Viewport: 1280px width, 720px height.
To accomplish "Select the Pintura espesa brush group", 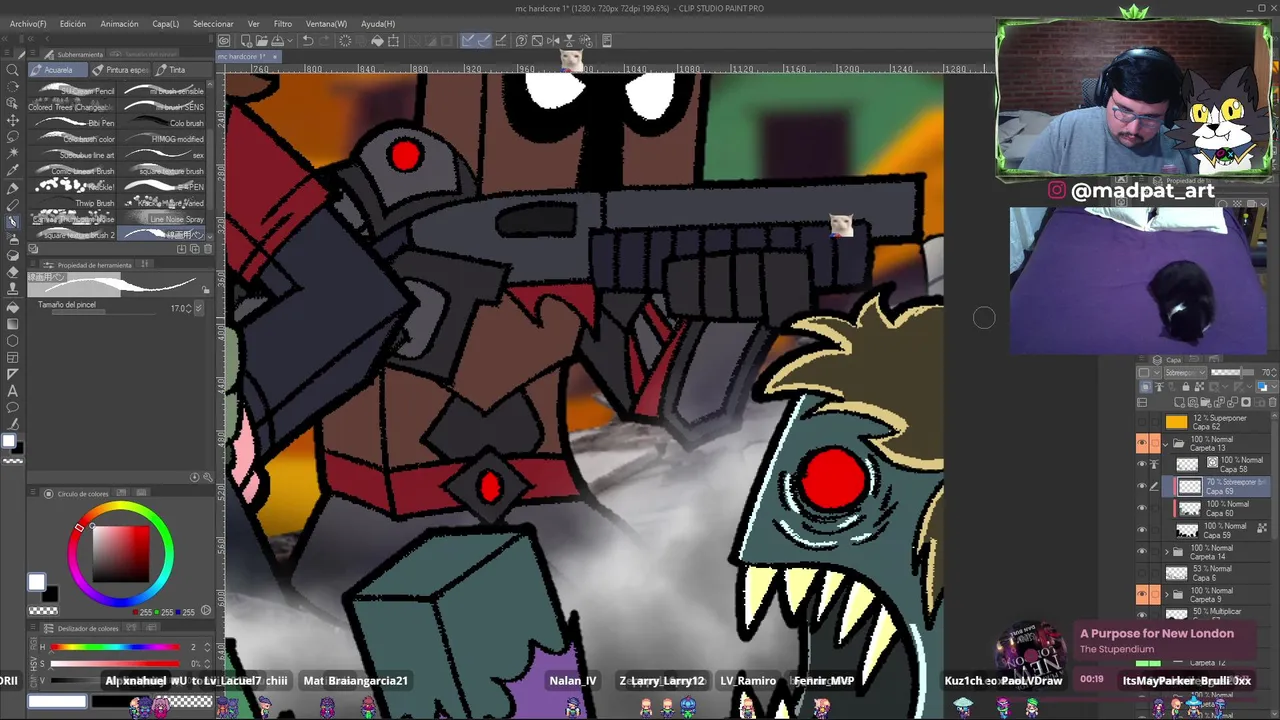I will (120, 70).
